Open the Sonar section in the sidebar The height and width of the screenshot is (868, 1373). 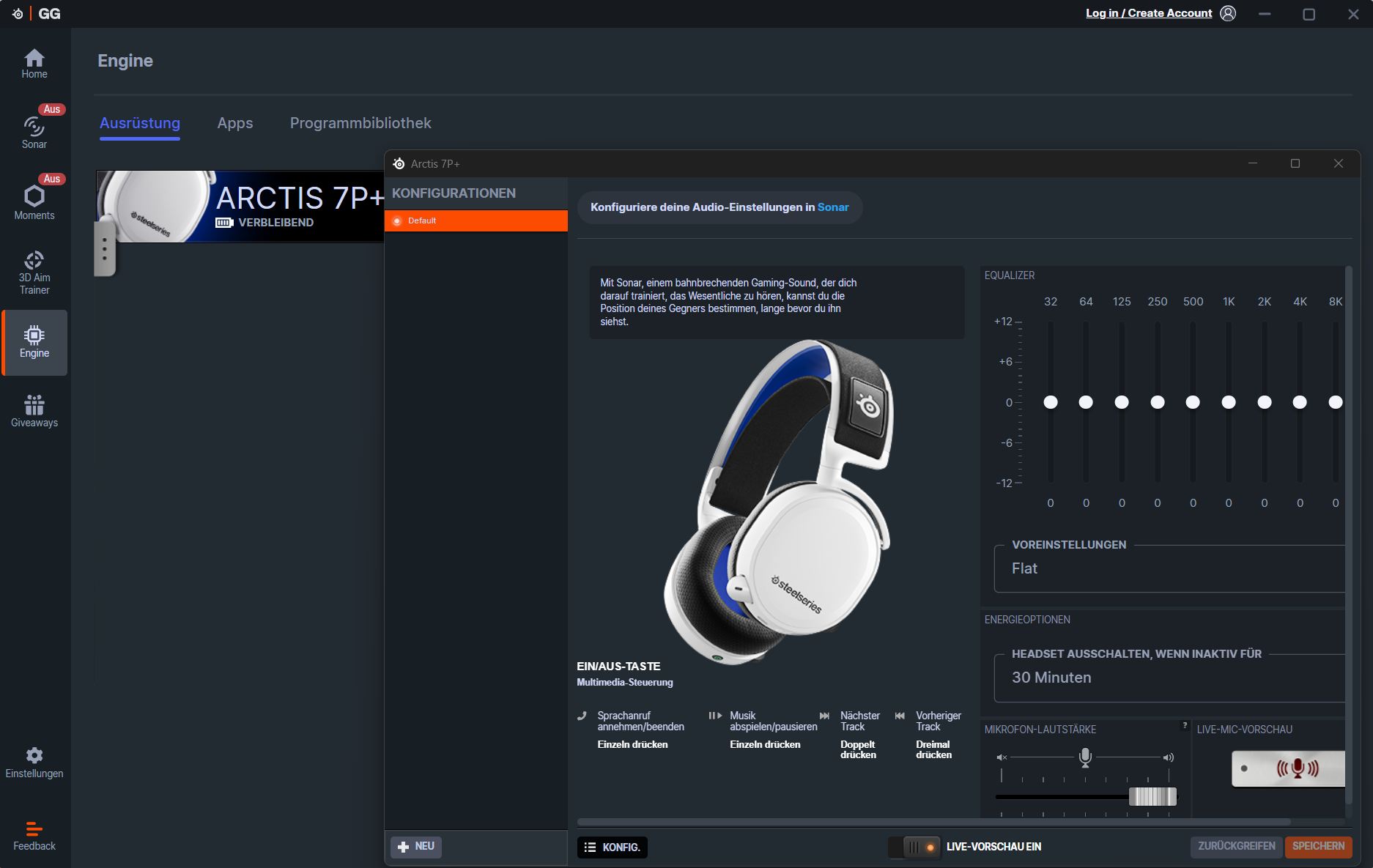coord(34,133)
